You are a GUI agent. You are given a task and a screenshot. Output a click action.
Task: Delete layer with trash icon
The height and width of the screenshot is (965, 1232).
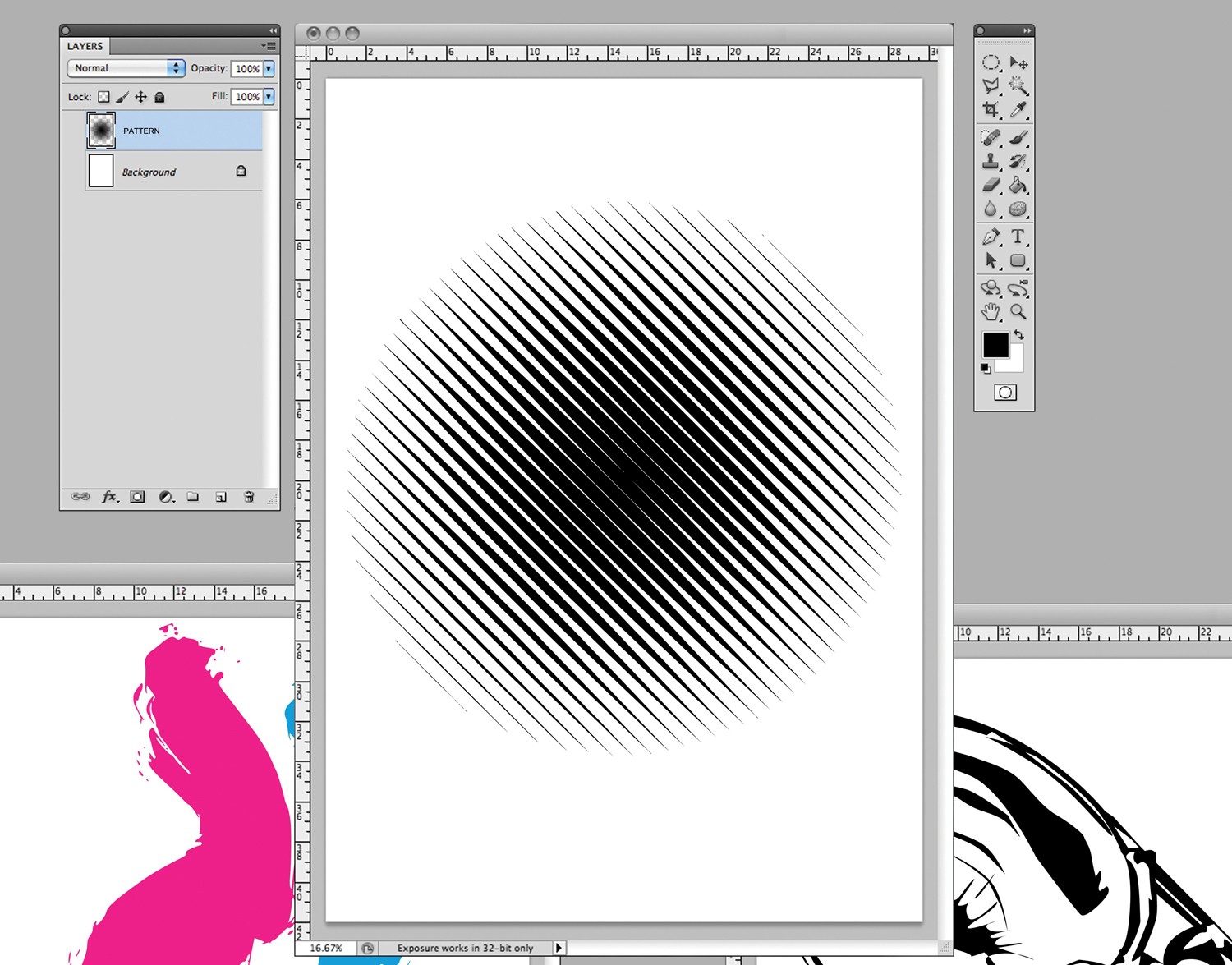click(249, 497)
